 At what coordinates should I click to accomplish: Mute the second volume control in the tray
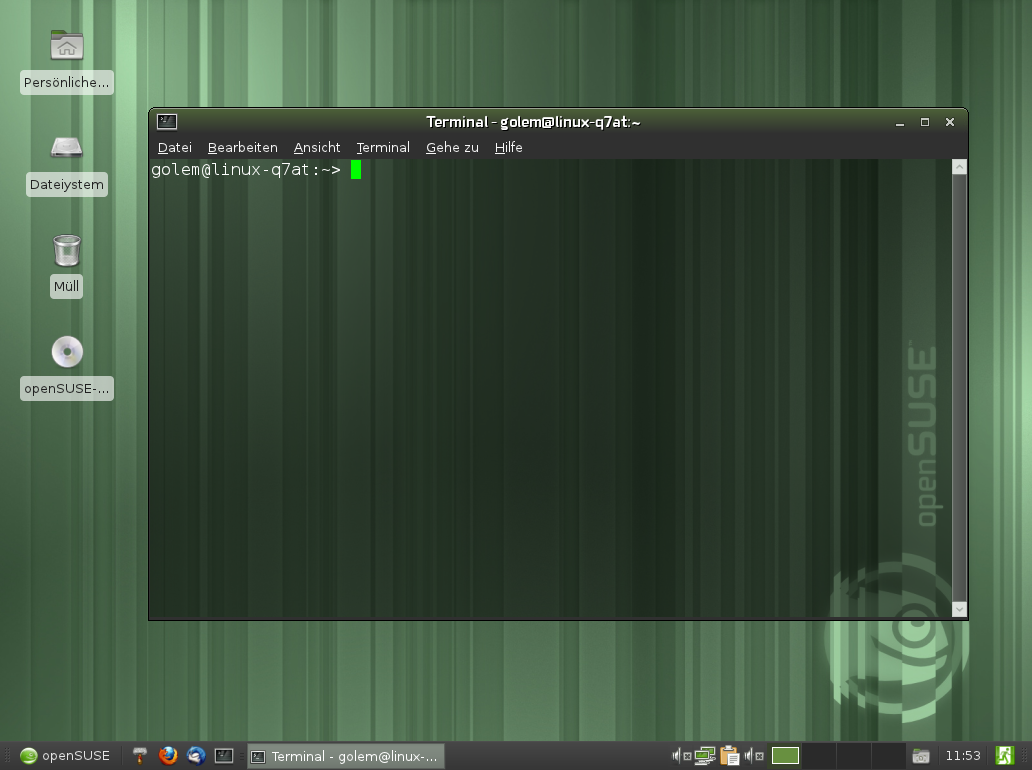point(748,756)
